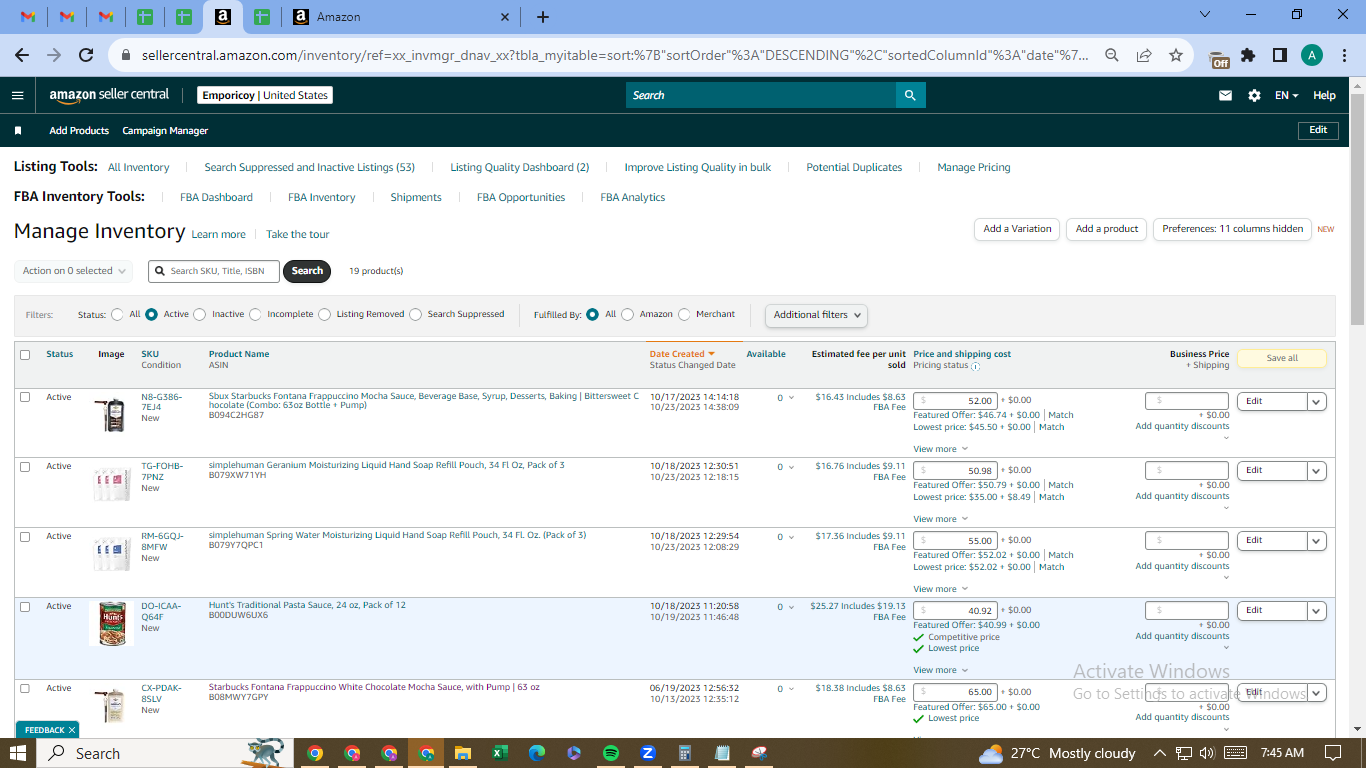1366x768 pixels.
Task: Check the Hunt's Traditional Pasta Sauce row
Action: click(x=25, y=606)
